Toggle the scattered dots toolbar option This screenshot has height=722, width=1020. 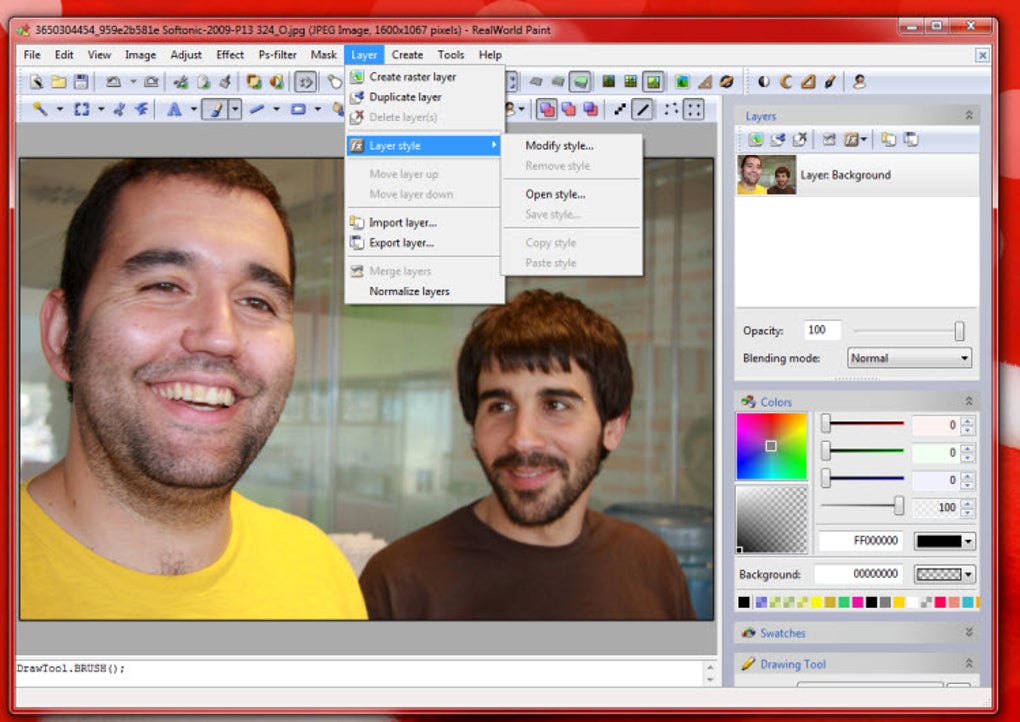coord(671,109)
